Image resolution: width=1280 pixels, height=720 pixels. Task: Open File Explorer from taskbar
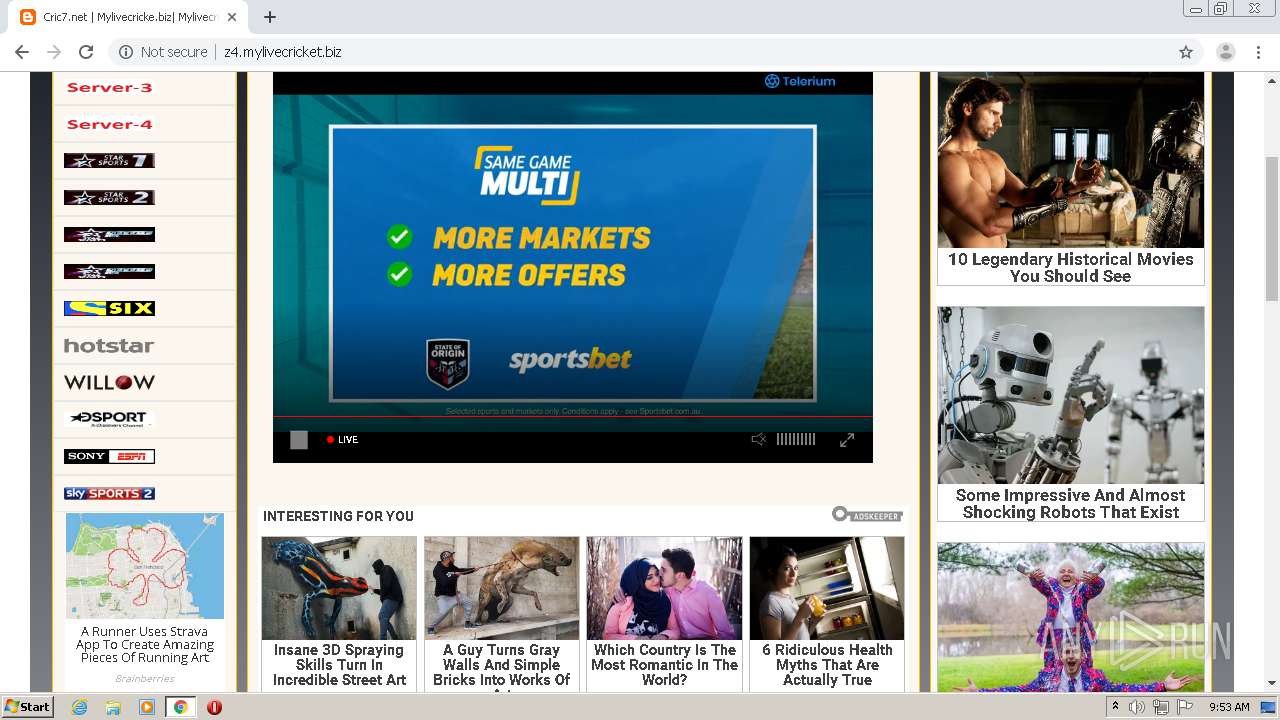click(x=113, y=707)
